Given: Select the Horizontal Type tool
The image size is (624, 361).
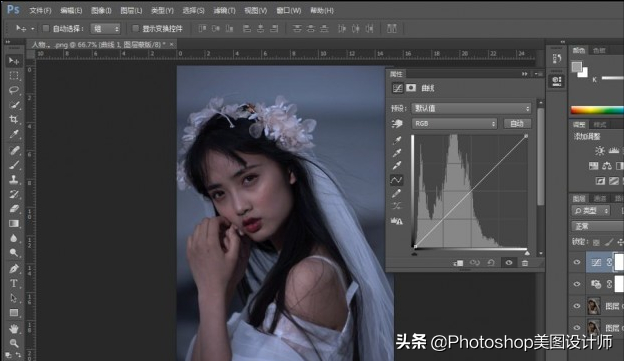Looking at the screenshot, I should coord(14,283).
